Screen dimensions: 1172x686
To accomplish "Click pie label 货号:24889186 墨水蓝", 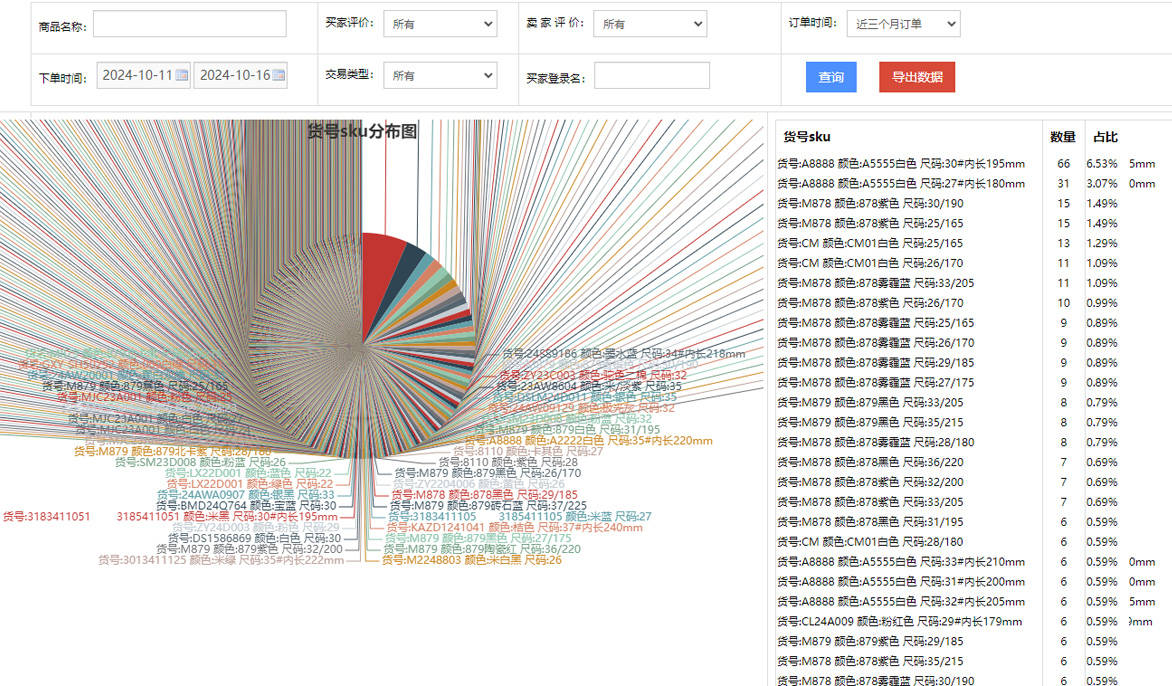I will 623,354.
